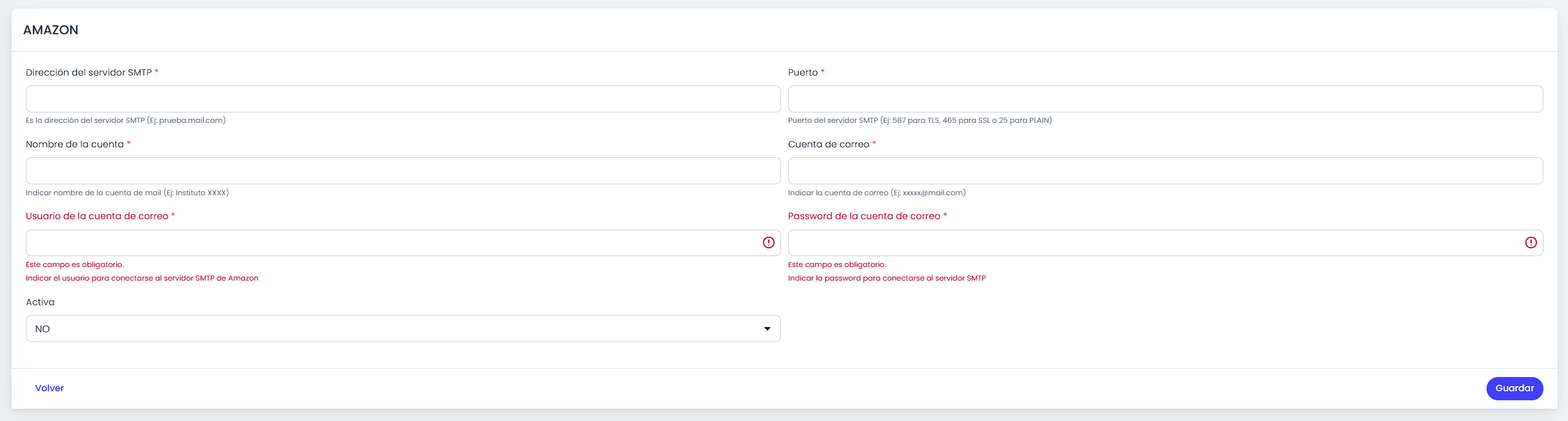Click hint 'Indicar la cuenta de correo'

877,193
